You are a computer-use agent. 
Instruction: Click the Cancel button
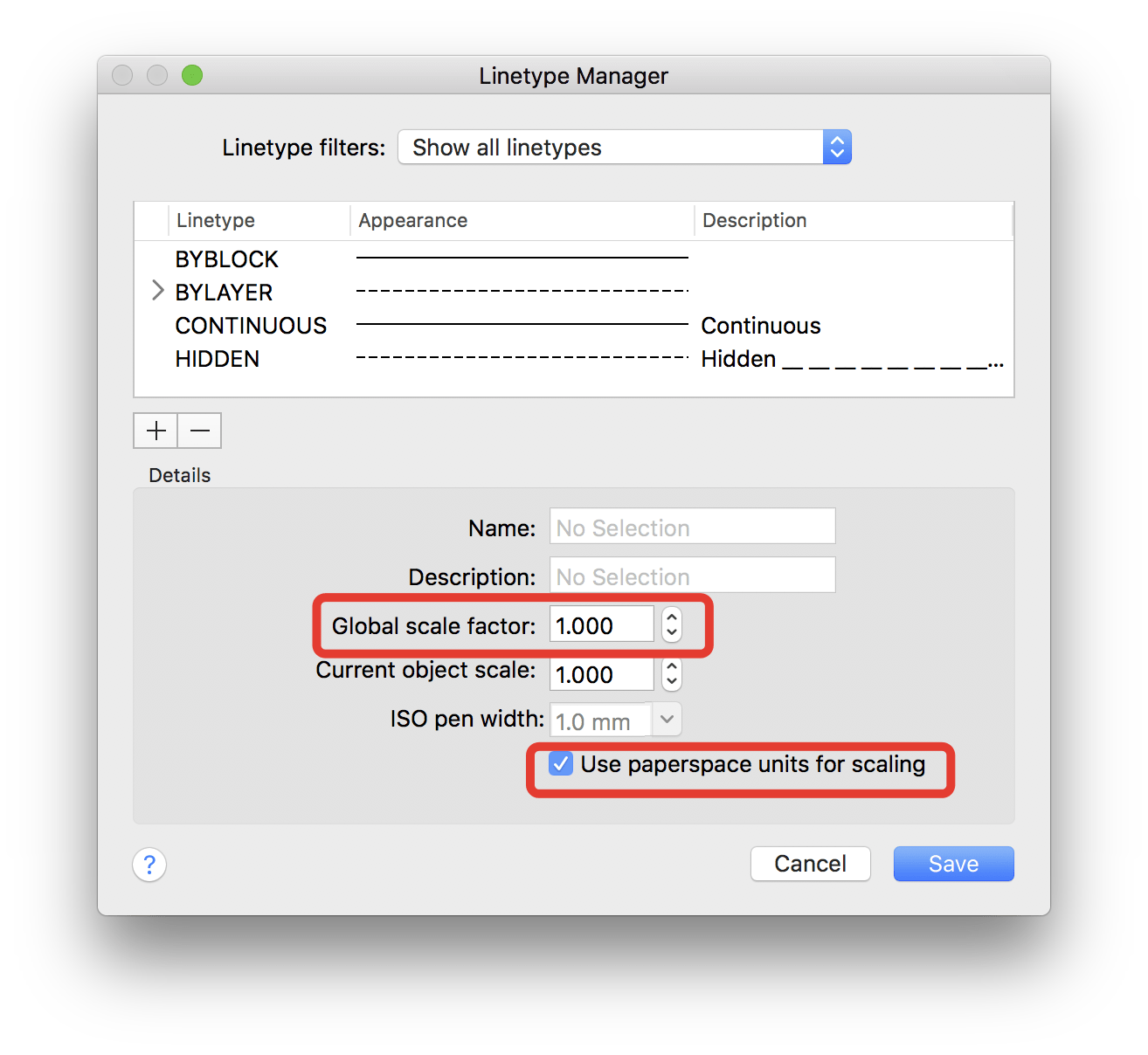click(x=809, y=863)
